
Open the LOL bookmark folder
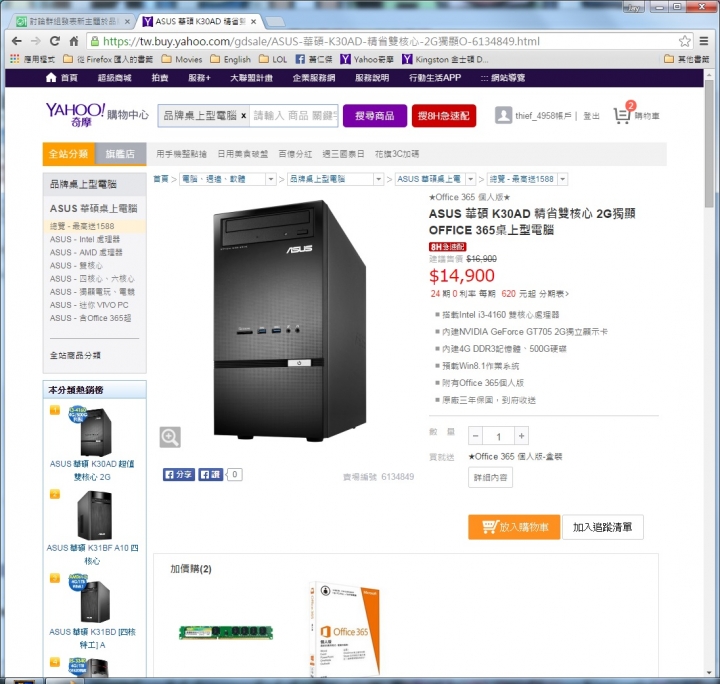(x=273, y=59)
